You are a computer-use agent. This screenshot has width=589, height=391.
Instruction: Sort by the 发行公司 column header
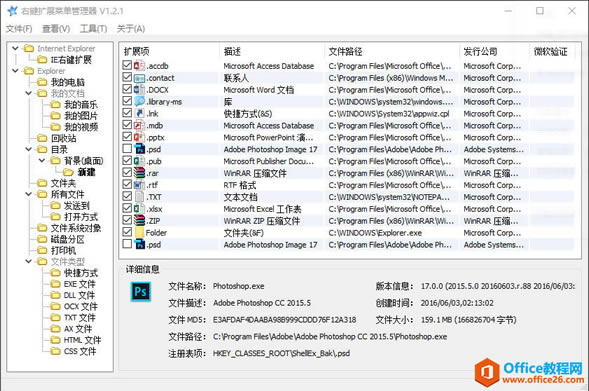(494, 51)
